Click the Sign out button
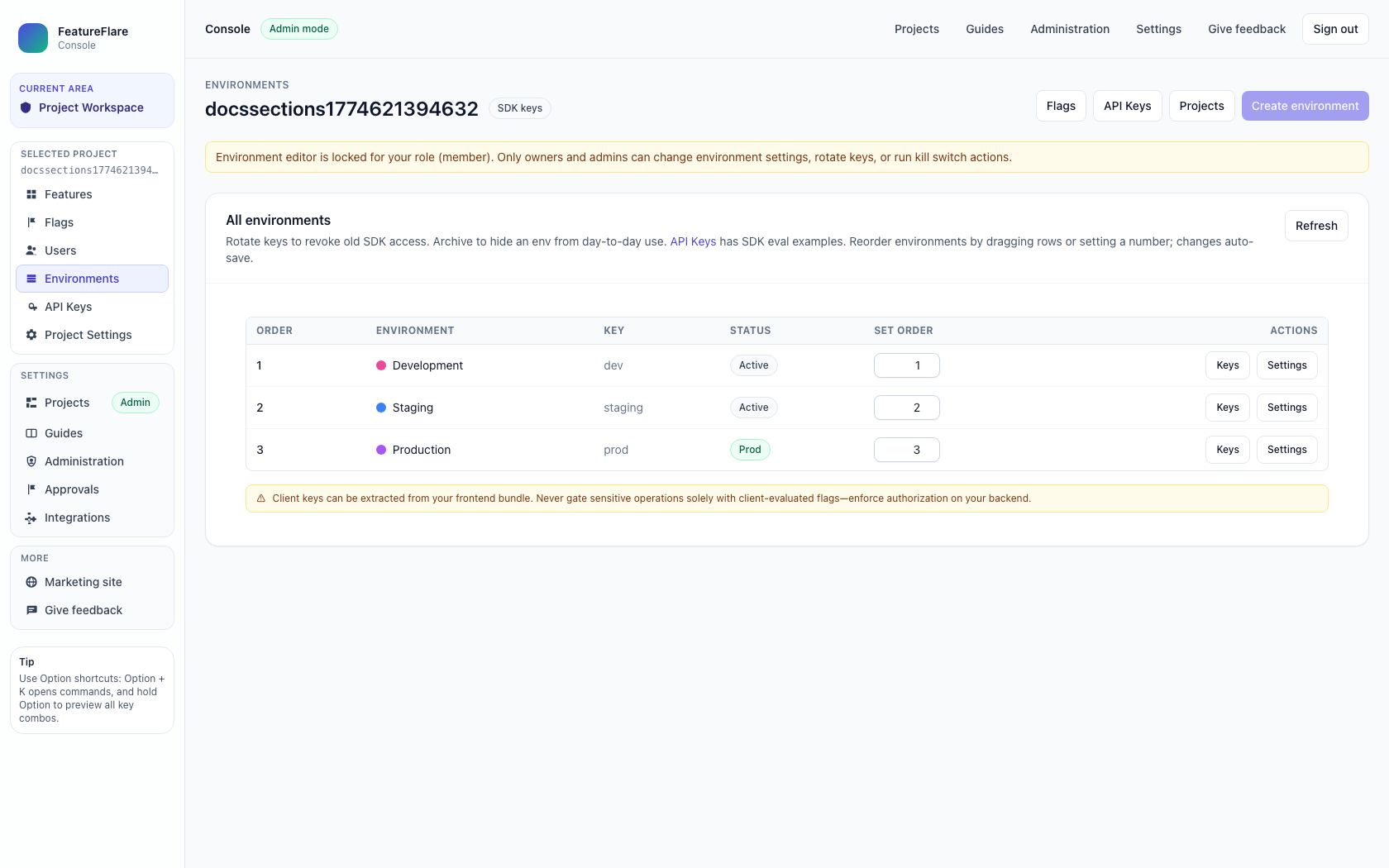The height and width of the screenshot is (868, 1389). pyautogui.click(x=1335, y=29)
